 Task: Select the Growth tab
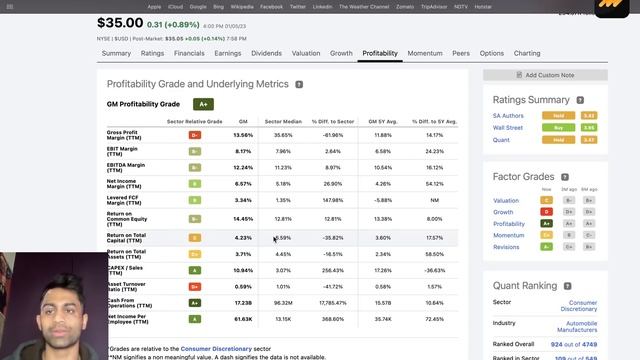tap(341, 53)
